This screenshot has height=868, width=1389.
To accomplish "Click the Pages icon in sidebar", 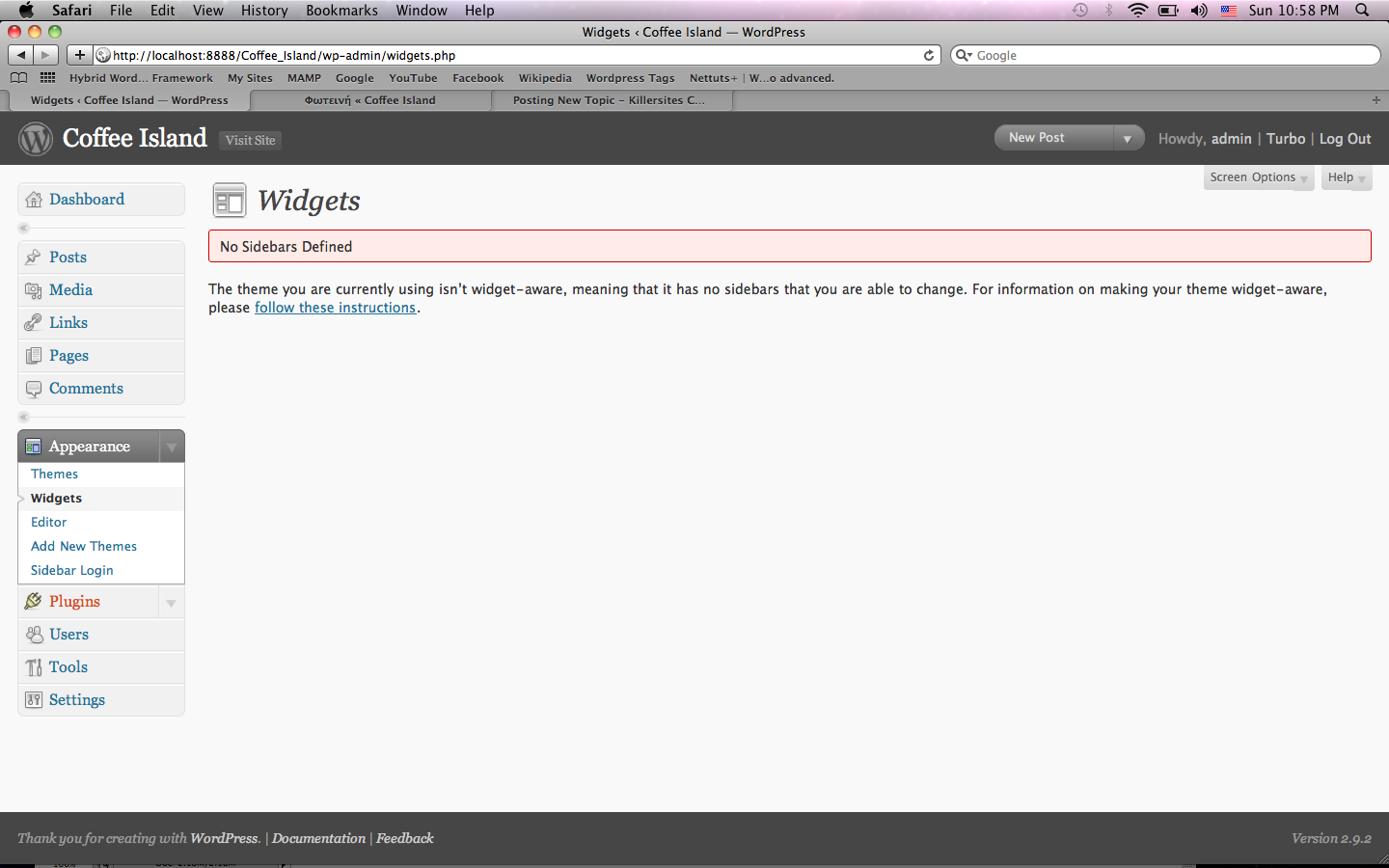I will [x=34, y=356].
